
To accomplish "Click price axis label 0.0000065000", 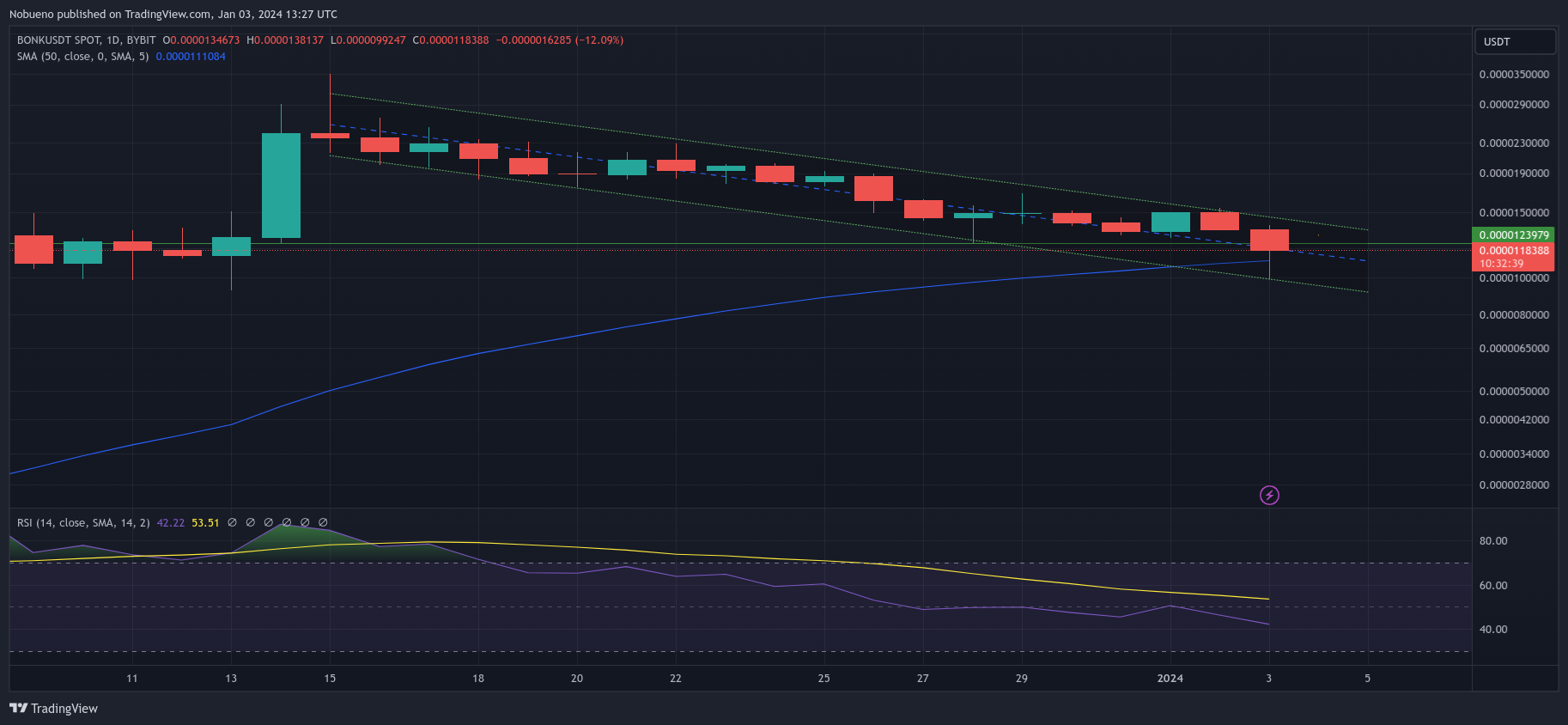I will (x=1514, y=349).
